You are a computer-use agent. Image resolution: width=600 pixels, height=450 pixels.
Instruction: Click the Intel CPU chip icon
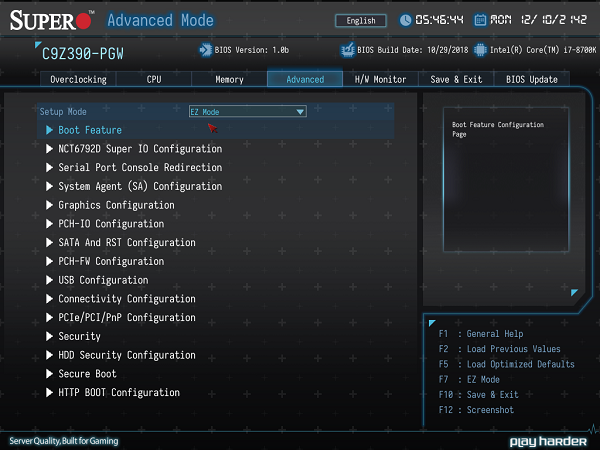point(481,49)
